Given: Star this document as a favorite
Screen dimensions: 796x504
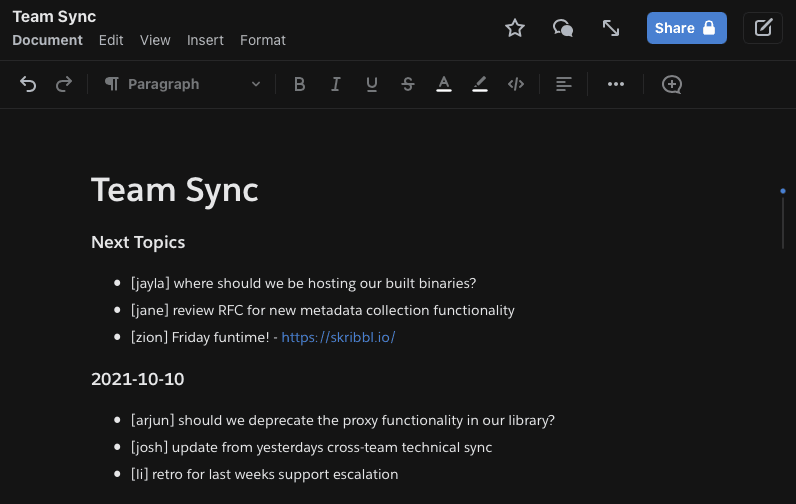Looking at the screenshot, I should pyautogui.click(x=515, y=28).
